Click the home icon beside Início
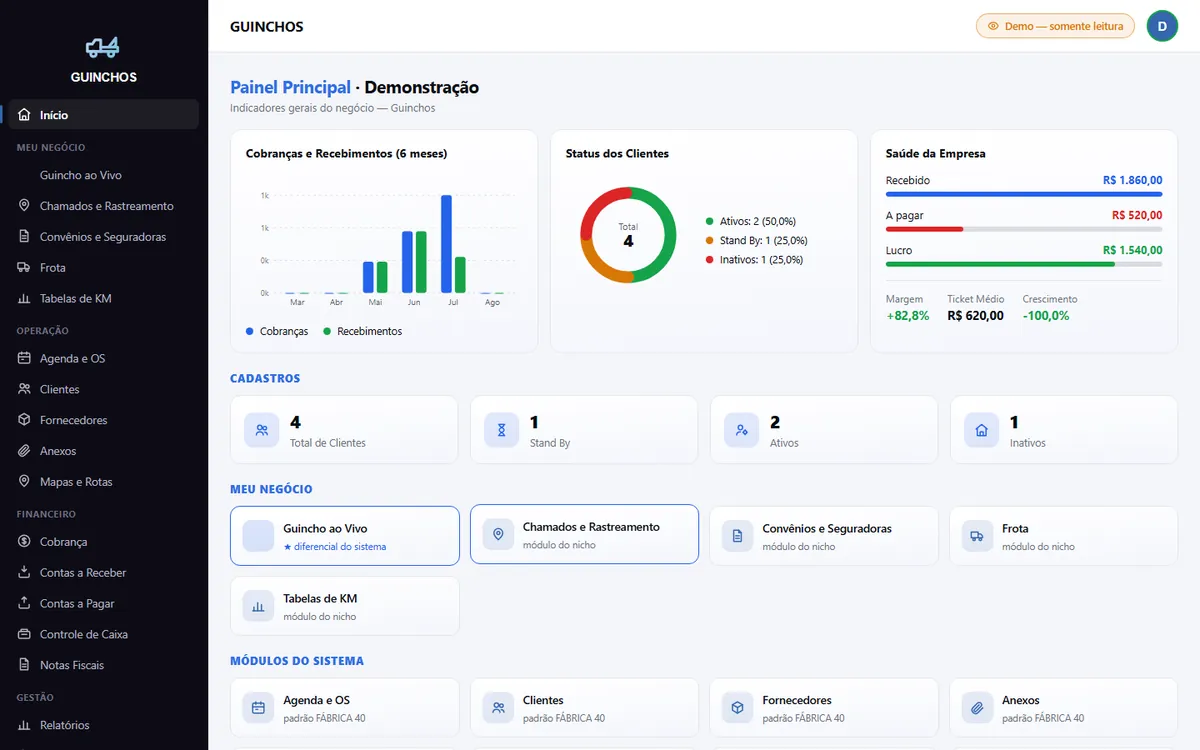 tap(24, 115)
